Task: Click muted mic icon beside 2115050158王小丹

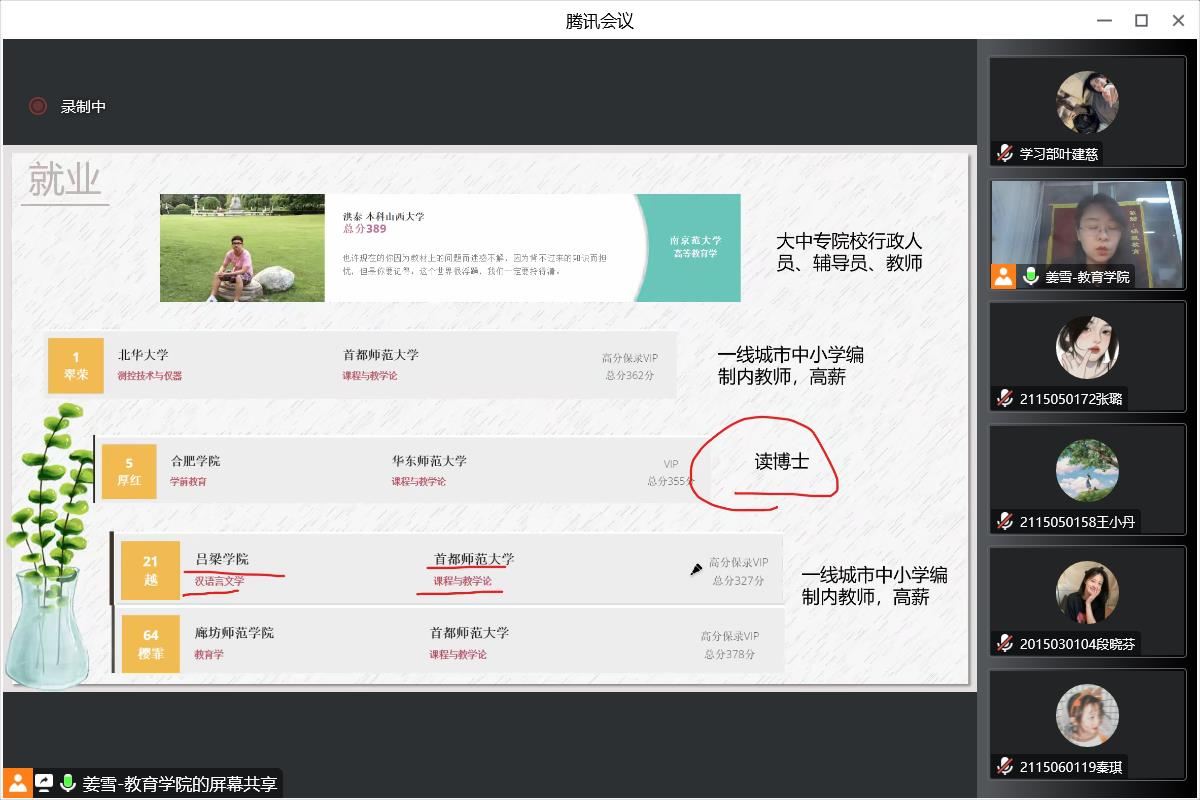Action: pos(1005,522)
